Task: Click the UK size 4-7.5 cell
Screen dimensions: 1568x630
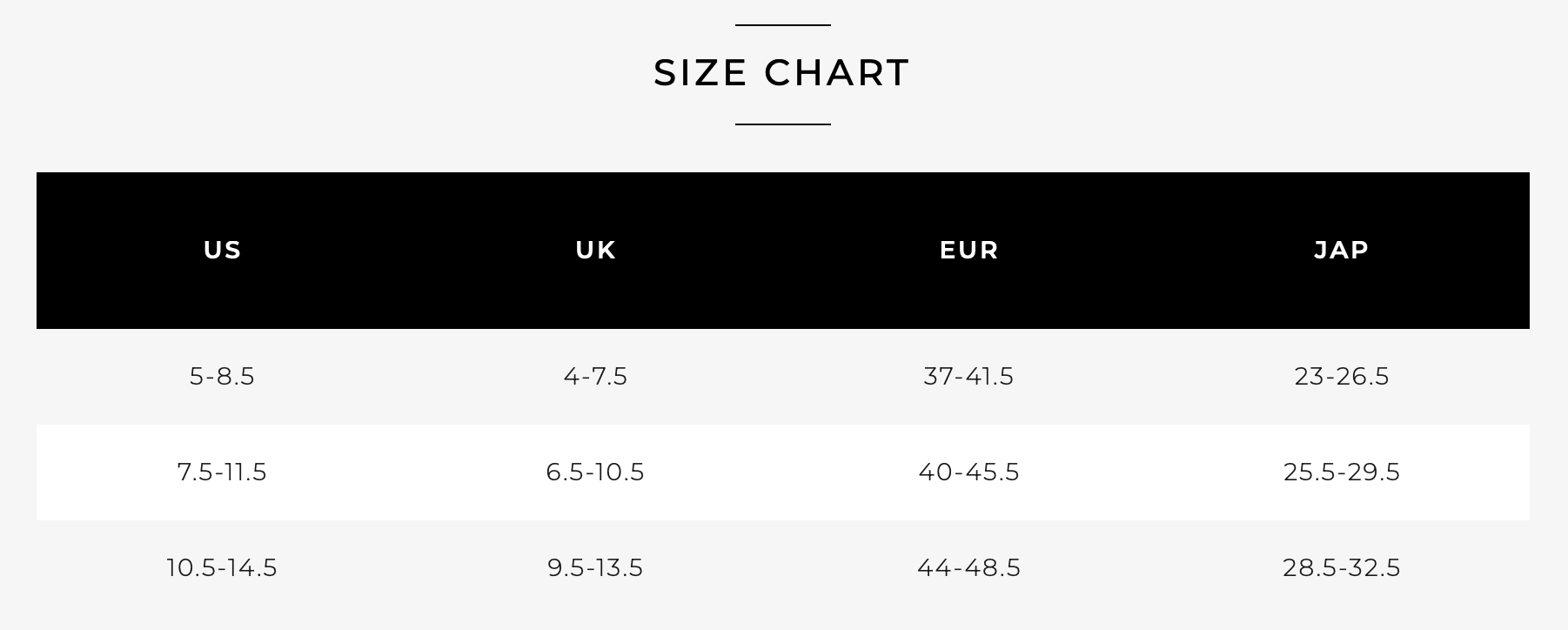Action: (595, 376)
